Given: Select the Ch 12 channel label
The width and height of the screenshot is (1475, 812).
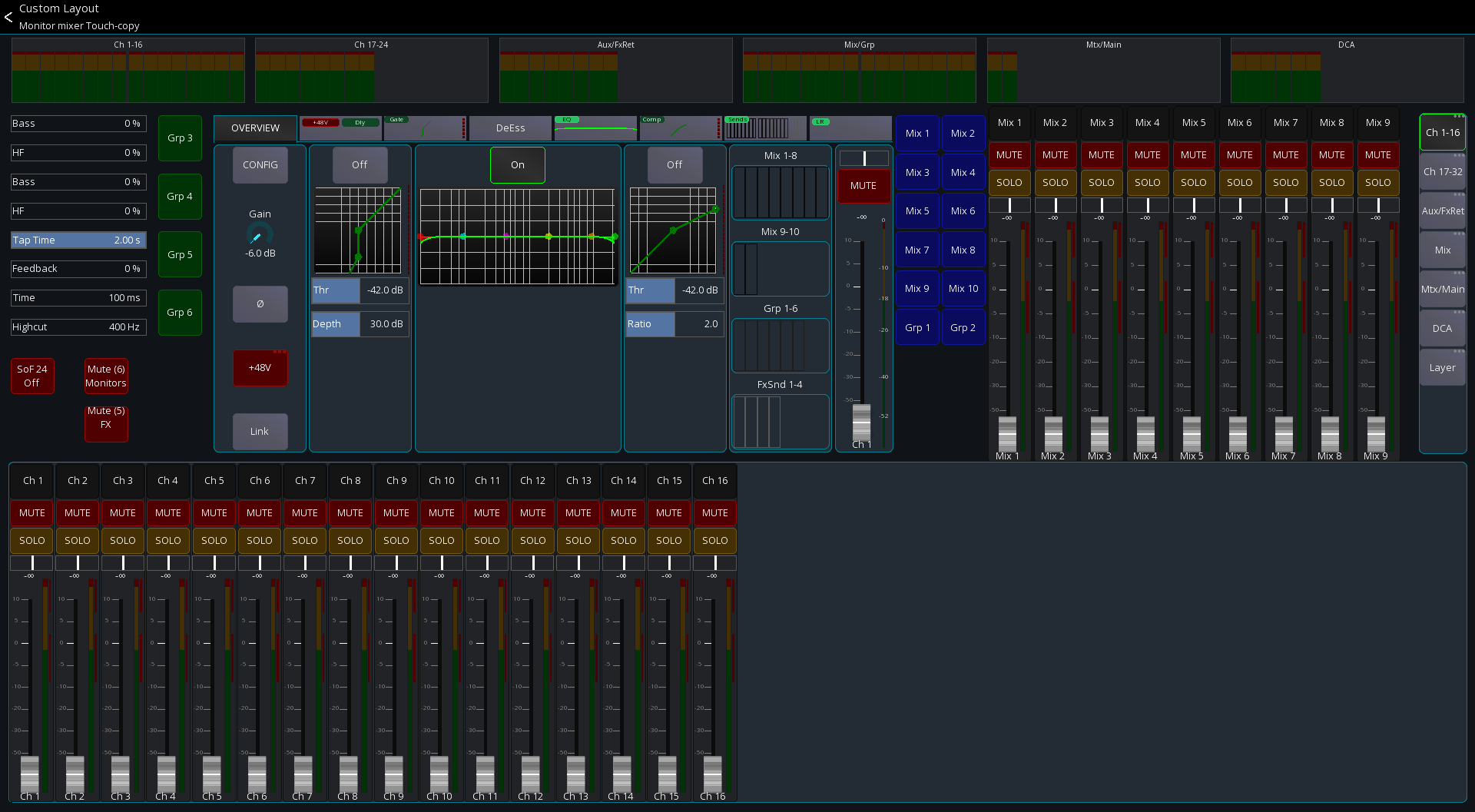Looking at the screenshot, I should coord(532,481).
